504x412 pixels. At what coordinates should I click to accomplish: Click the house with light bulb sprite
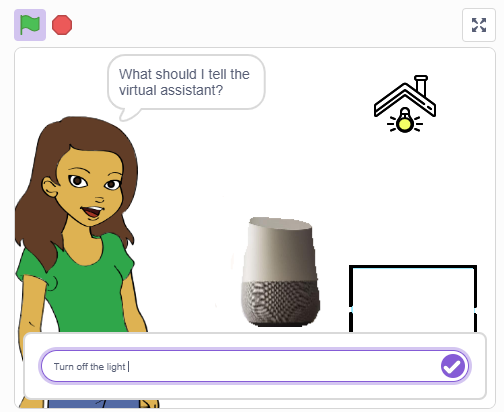click(x=405, y=104)
